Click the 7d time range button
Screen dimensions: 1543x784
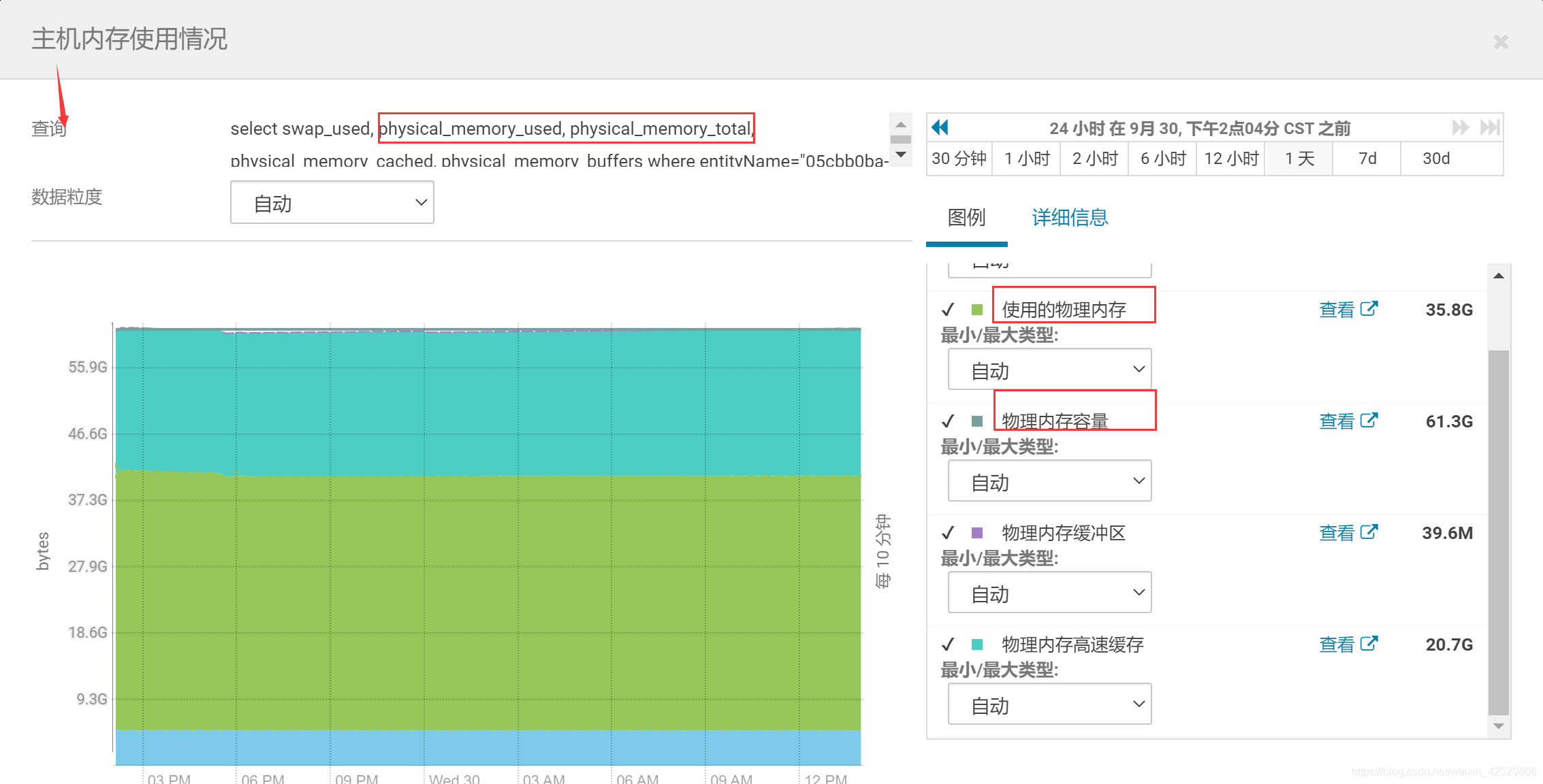1367,159
